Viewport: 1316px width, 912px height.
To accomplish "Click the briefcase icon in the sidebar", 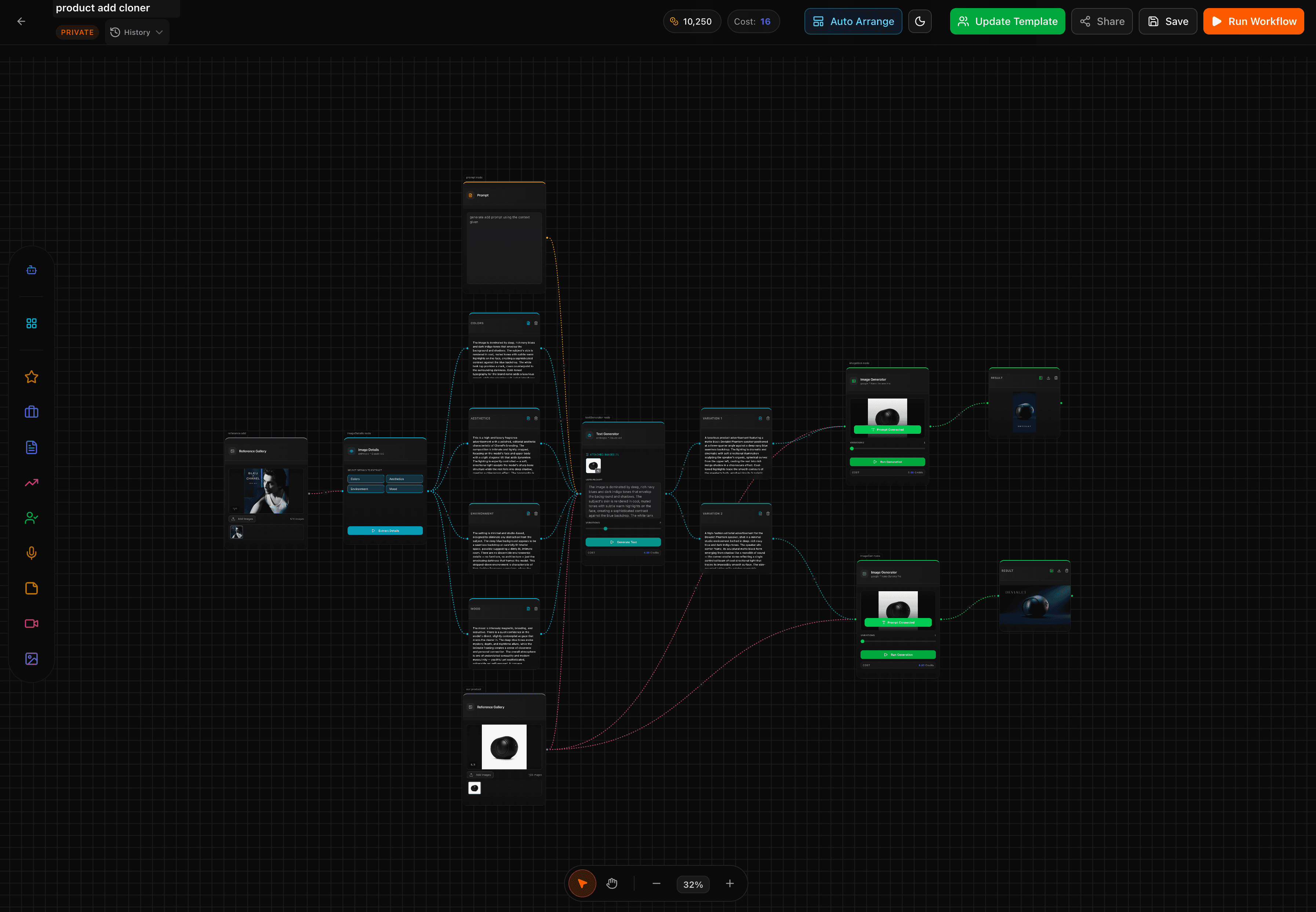I will (31, 411).
